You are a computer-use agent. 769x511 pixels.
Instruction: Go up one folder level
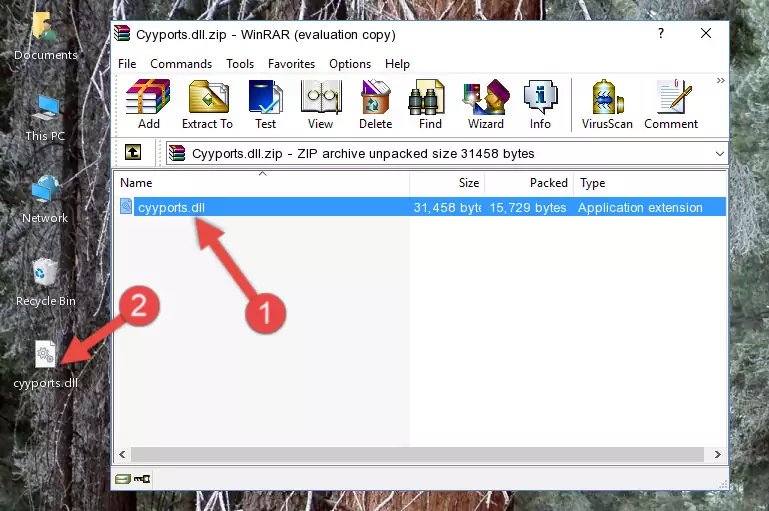(133, 153)
